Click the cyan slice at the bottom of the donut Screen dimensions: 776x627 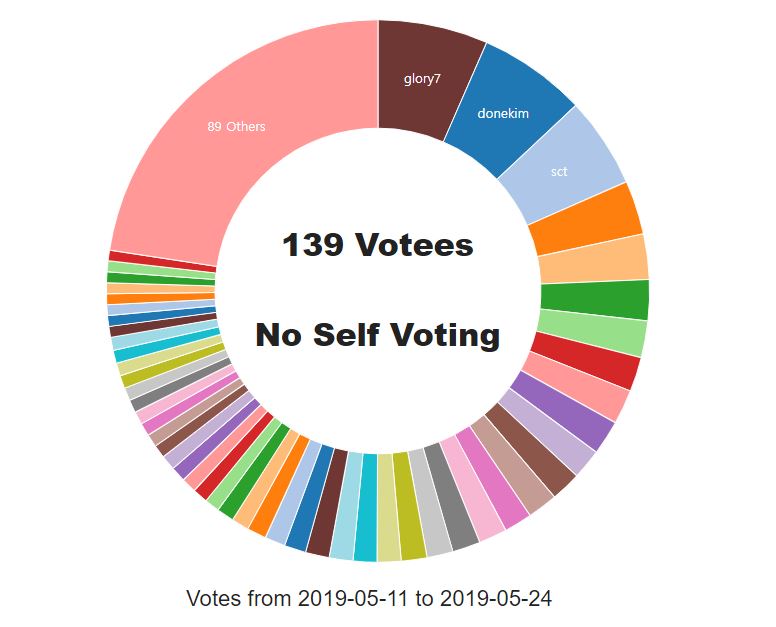tap(366, 508)
